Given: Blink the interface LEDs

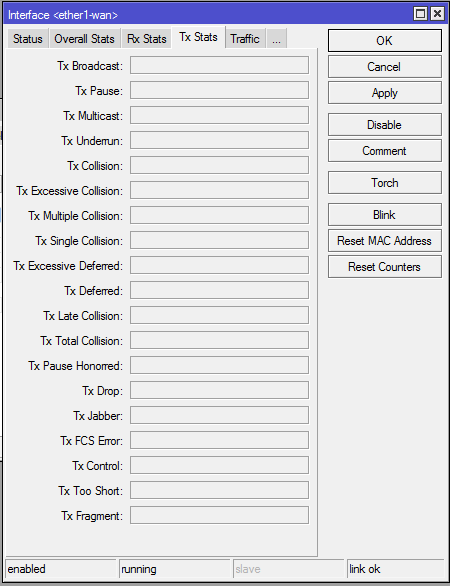Looking at the screenshot, I should (x=385, y=215).
